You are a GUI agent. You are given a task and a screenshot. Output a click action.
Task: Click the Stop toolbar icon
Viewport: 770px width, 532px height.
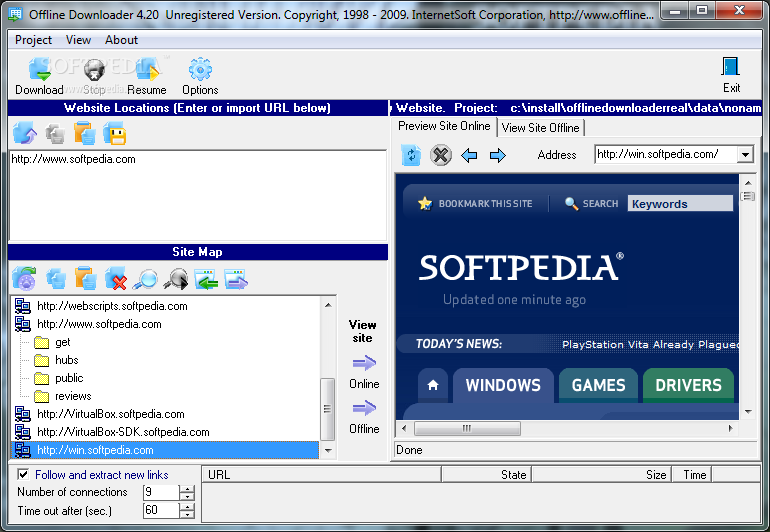tap(94, 70)
